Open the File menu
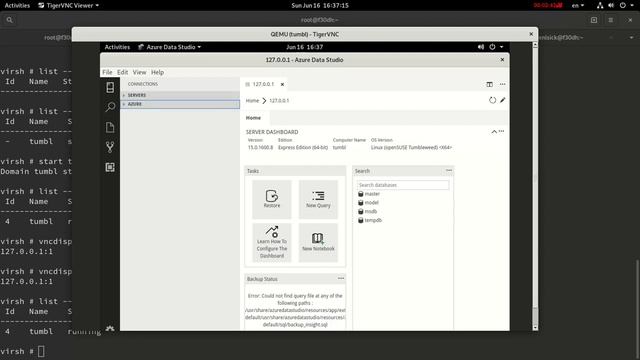The height and width of the screenshot is (360, 640). coord(107,72)
